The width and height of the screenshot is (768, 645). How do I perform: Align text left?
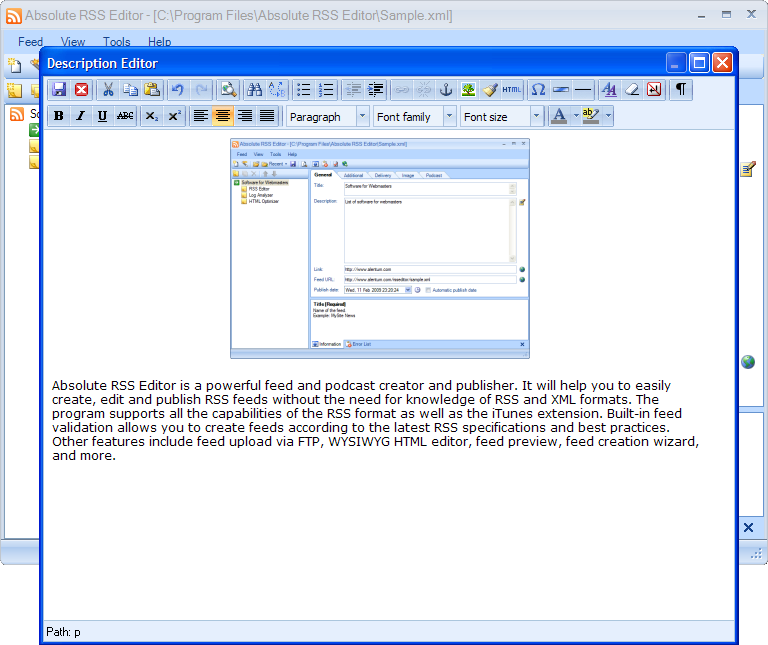[200, 116]
